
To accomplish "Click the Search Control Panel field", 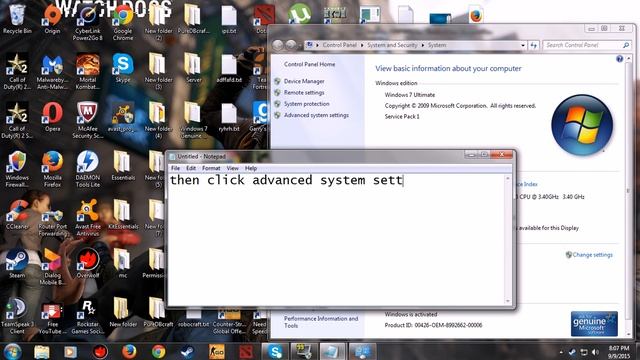I will tap(587, 45).
